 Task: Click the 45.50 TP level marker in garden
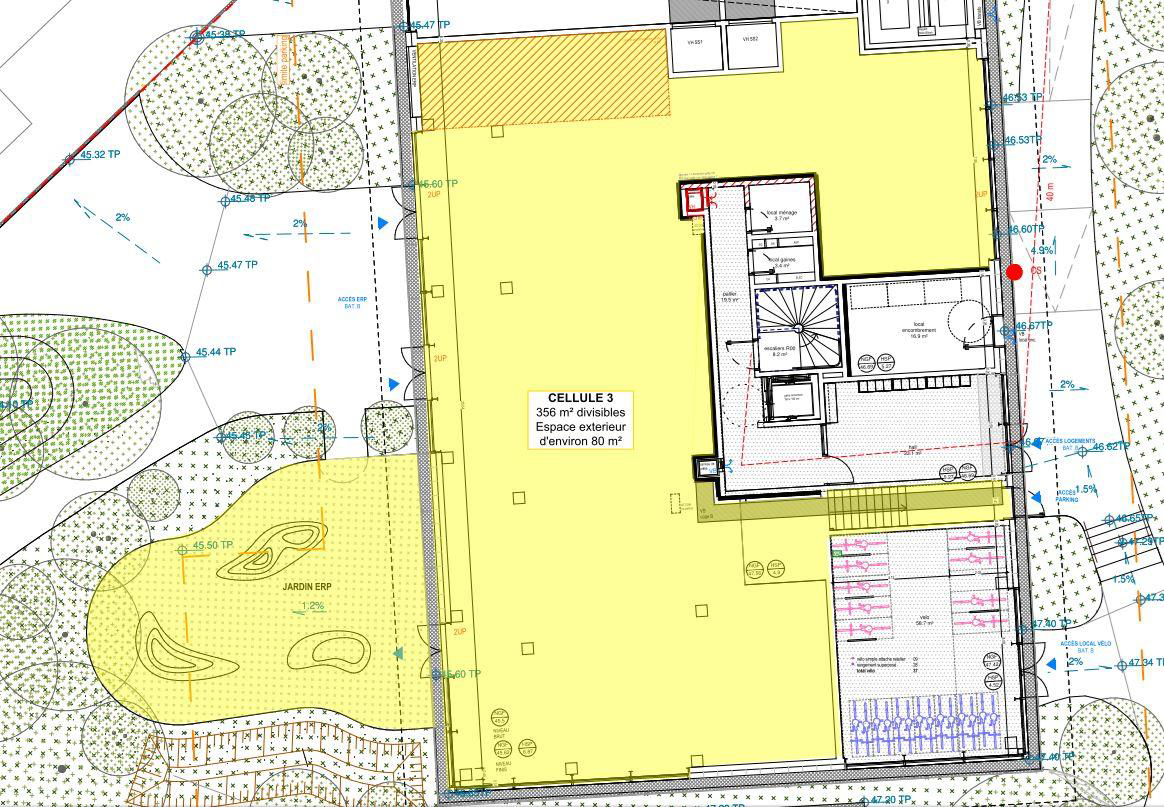(183, 549)
